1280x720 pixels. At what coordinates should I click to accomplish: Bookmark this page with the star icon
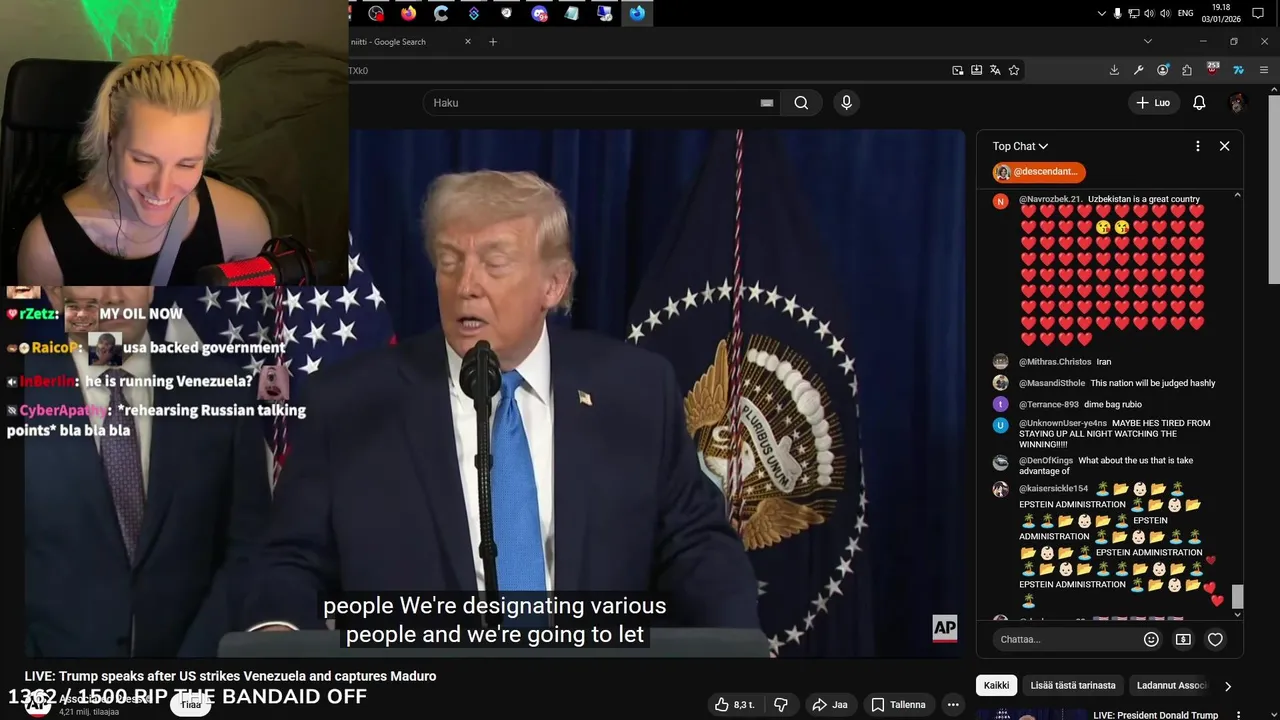[1014, 70]
